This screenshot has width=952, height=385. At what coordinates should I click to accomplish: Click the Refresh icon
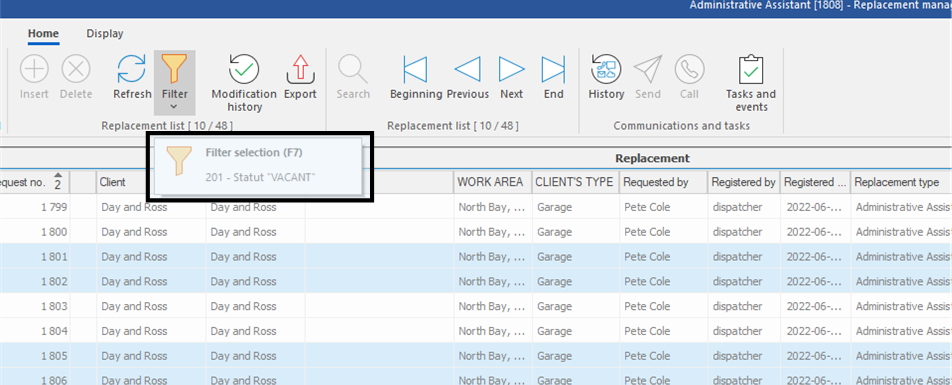132,69
